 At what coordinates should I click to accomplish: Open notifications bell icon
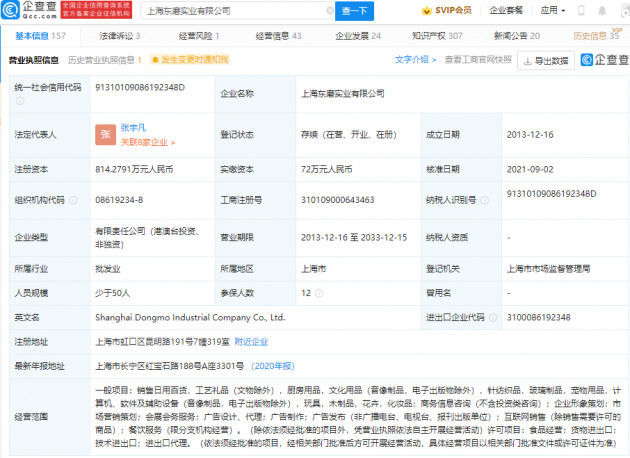pos(602,10)
